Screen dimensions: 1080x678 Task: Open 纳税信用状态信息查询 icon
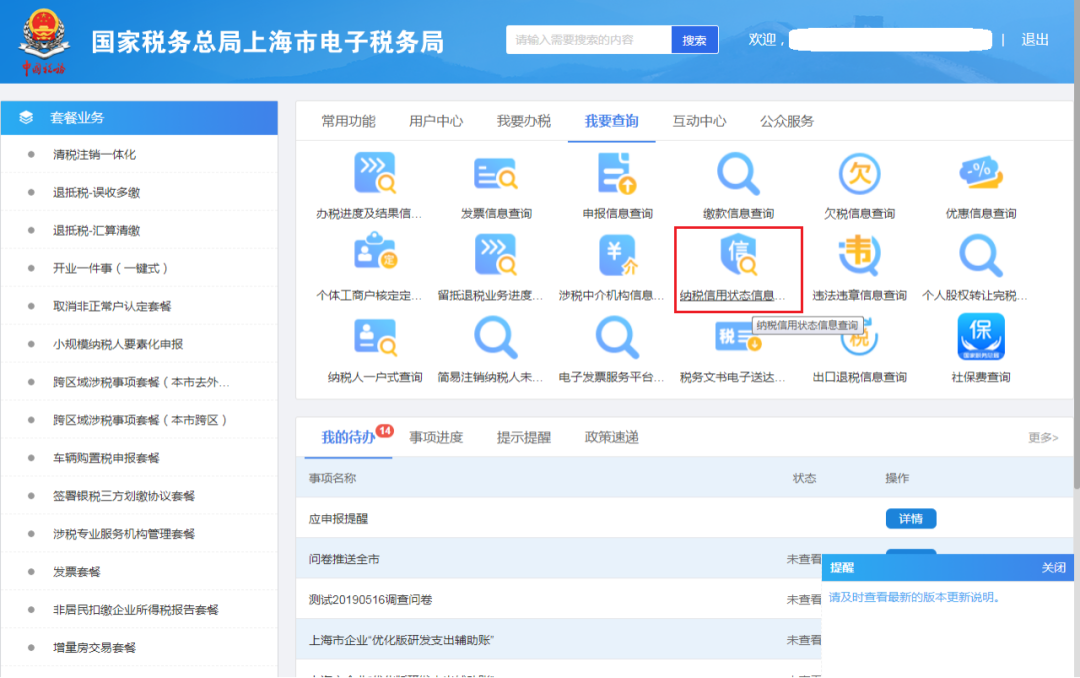tap(738, 254)
